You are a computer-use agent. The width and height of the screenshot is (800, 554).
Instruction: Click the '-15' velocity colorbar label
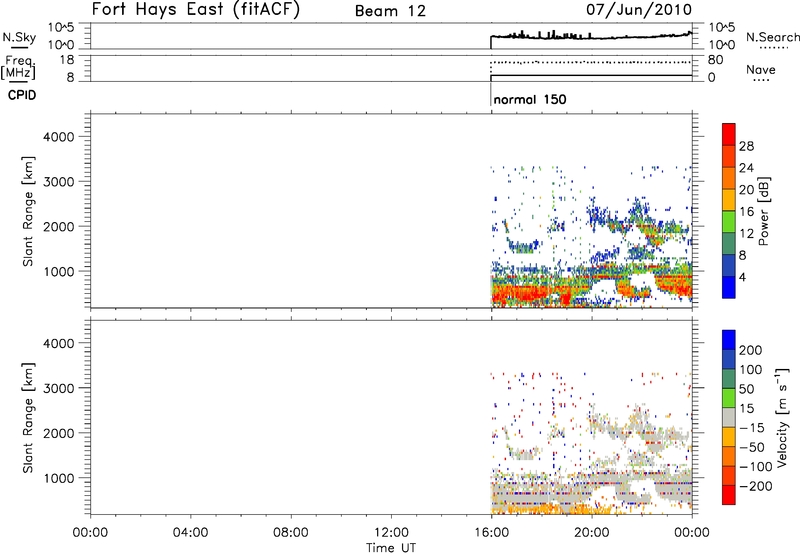[751, 428]
